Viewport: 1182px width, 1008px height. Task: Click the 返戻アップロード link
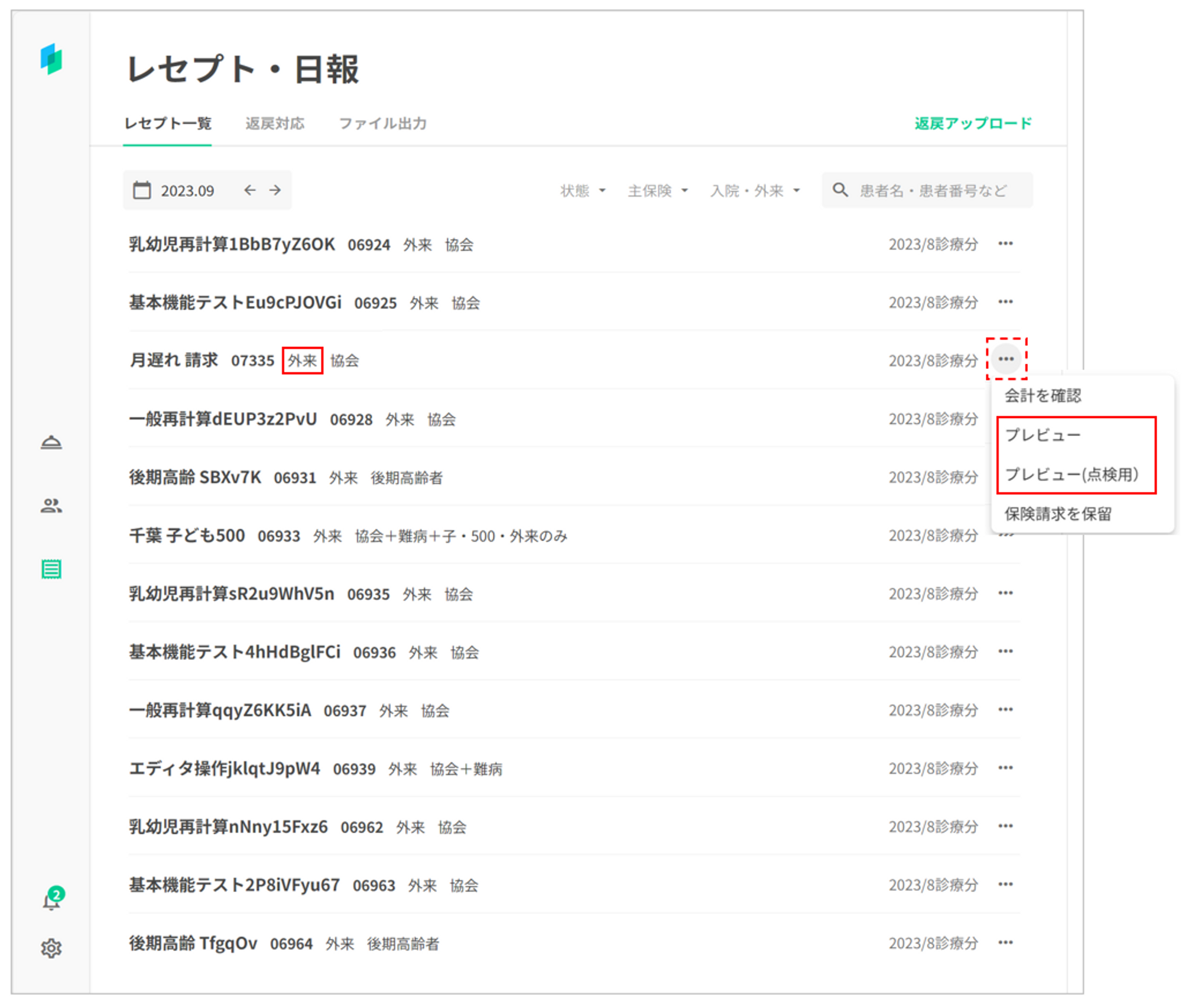[x=973, y=124]
